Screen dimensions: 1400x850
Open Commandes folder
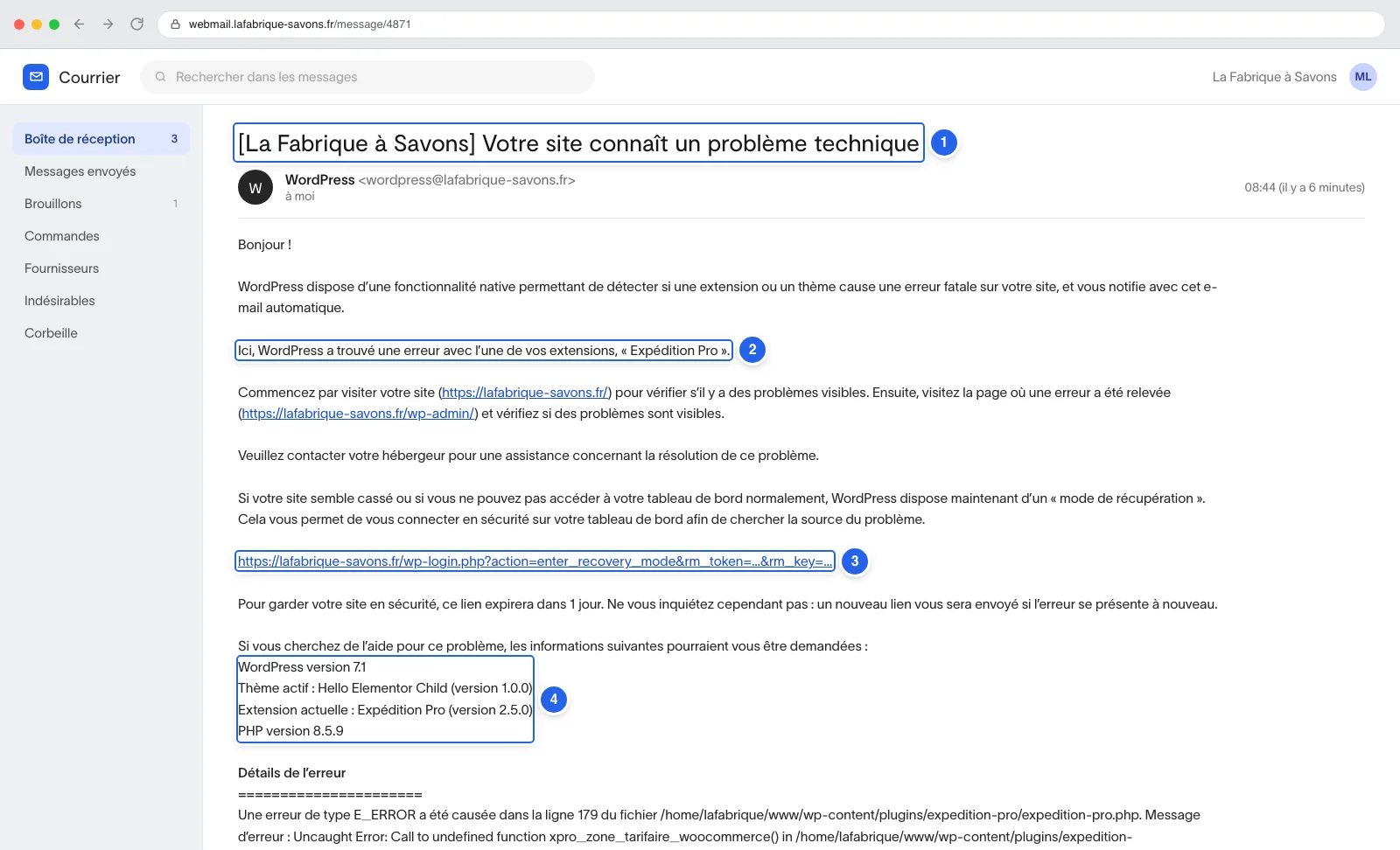coord(101,236)
